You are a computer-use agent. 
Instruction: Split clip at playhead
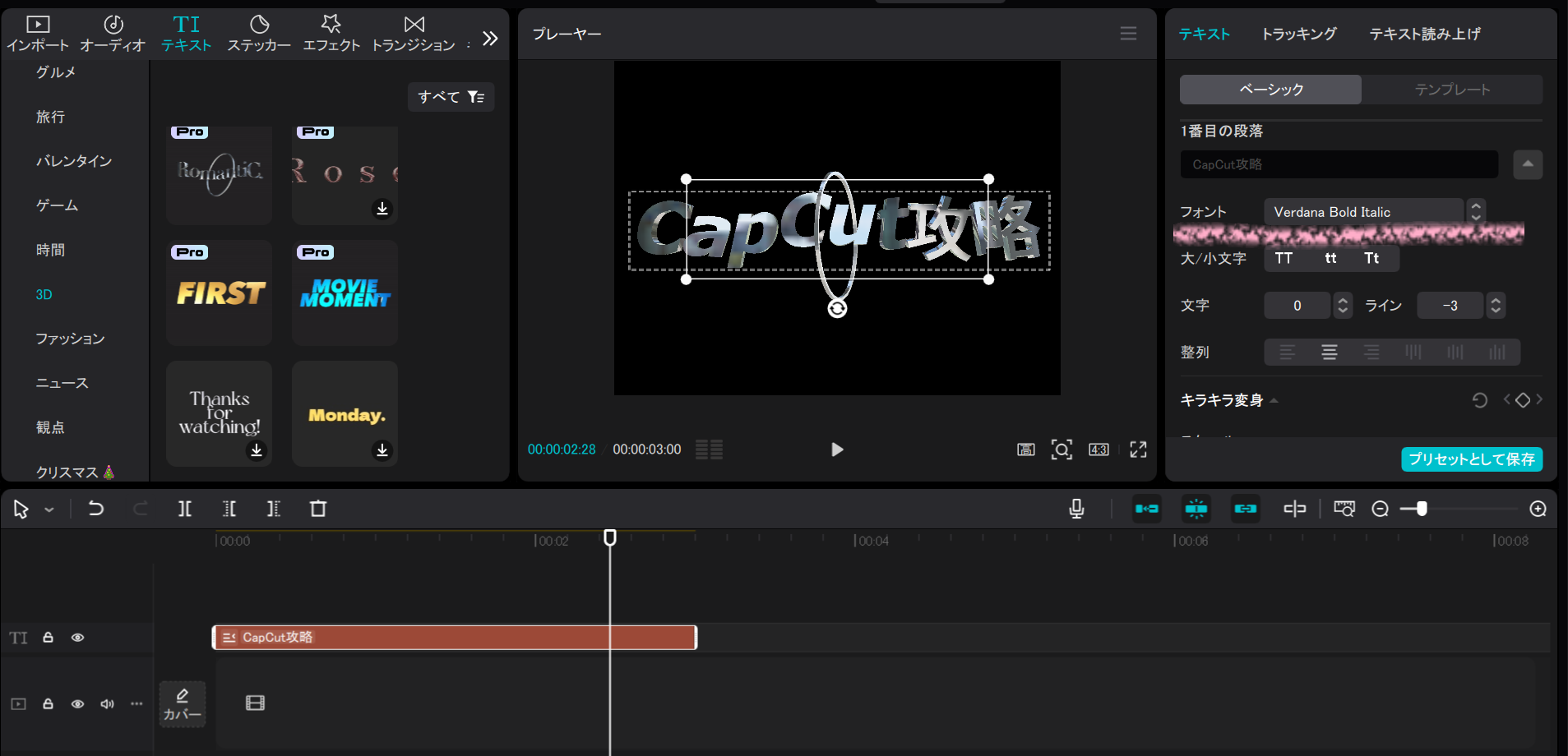click(x=185, y=509)
